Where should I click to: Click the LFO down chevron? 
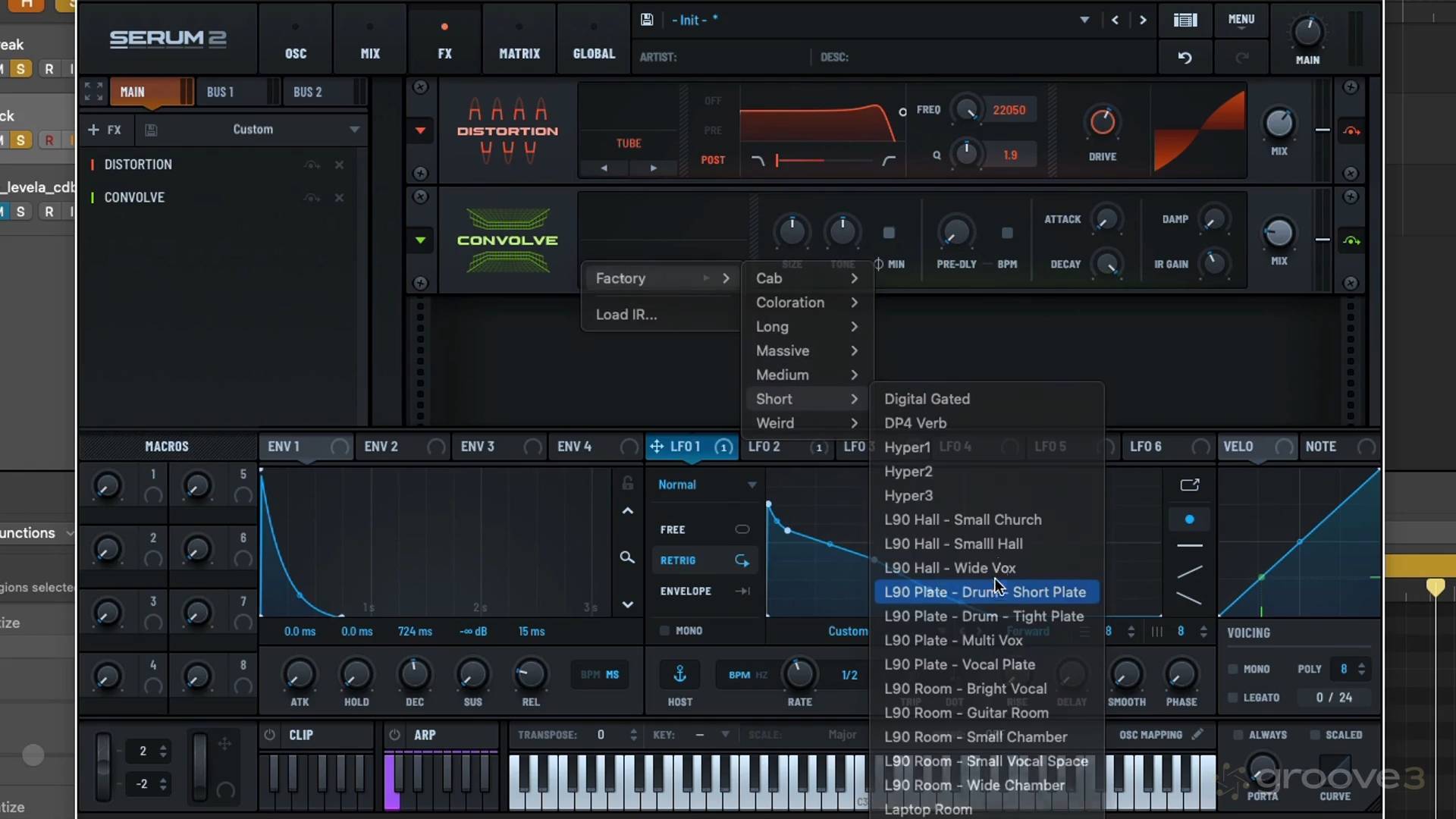pos(628,604)
